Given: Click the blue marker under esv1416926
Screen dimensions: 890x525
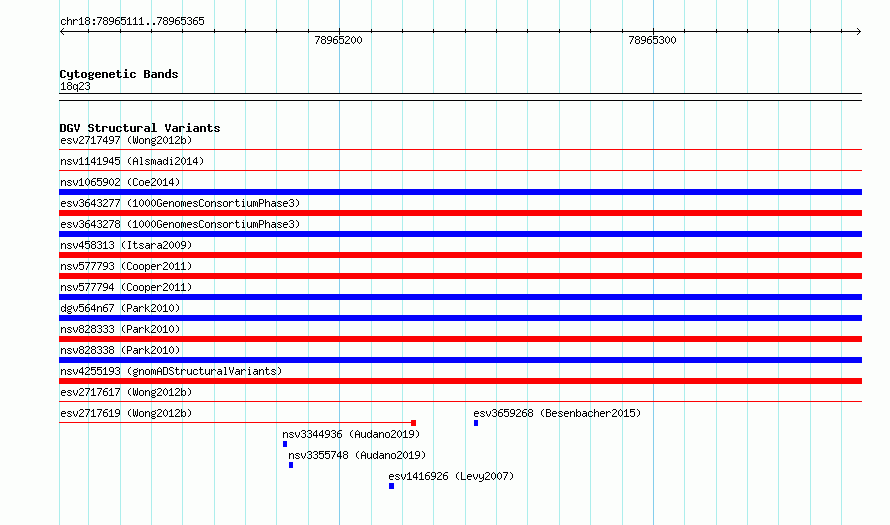Looking at the screenshot, I should (x=391, y=486).
